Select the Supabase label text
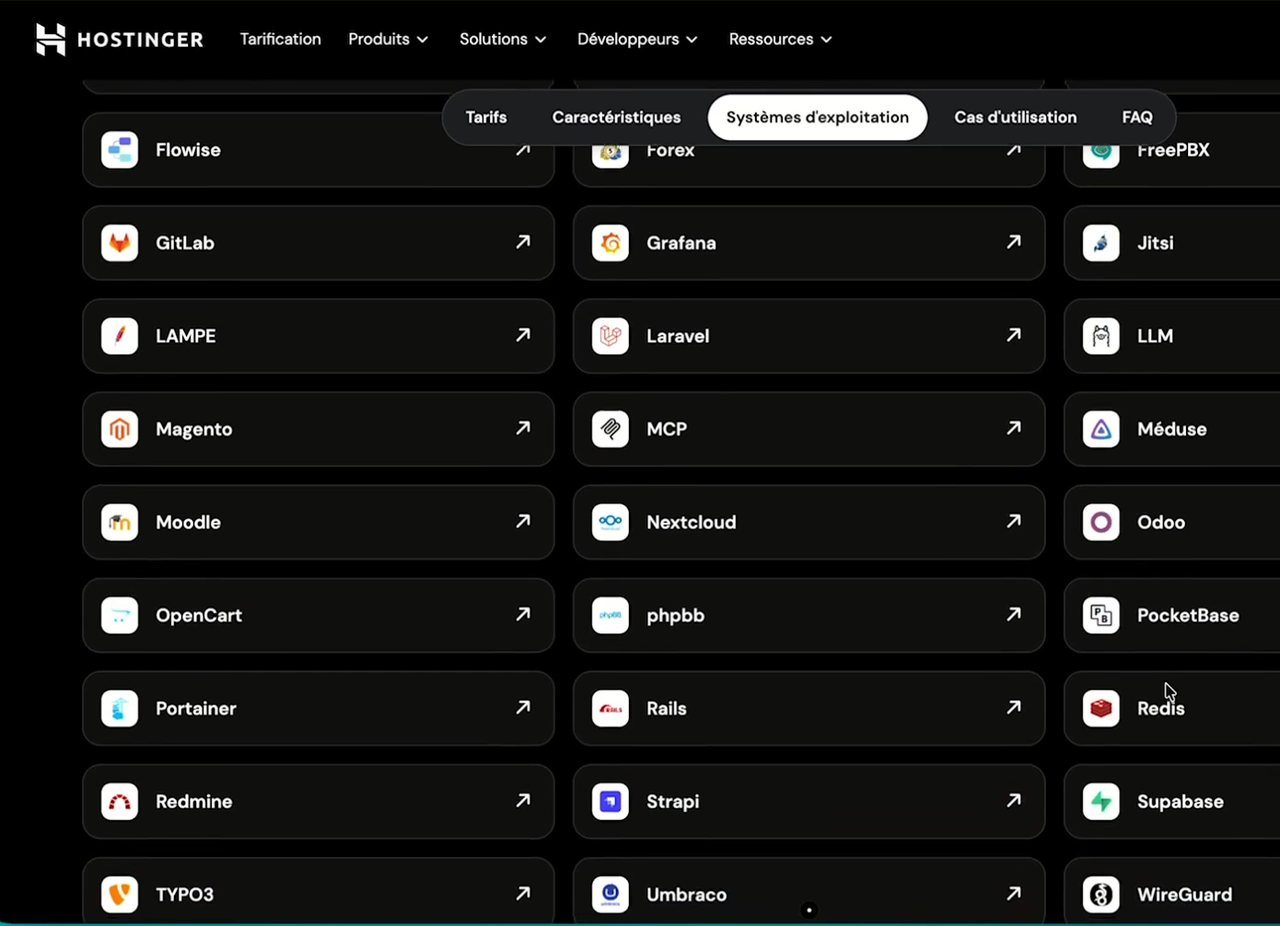The height and width of the screenshot is (926, 1280). (1180, 802)
